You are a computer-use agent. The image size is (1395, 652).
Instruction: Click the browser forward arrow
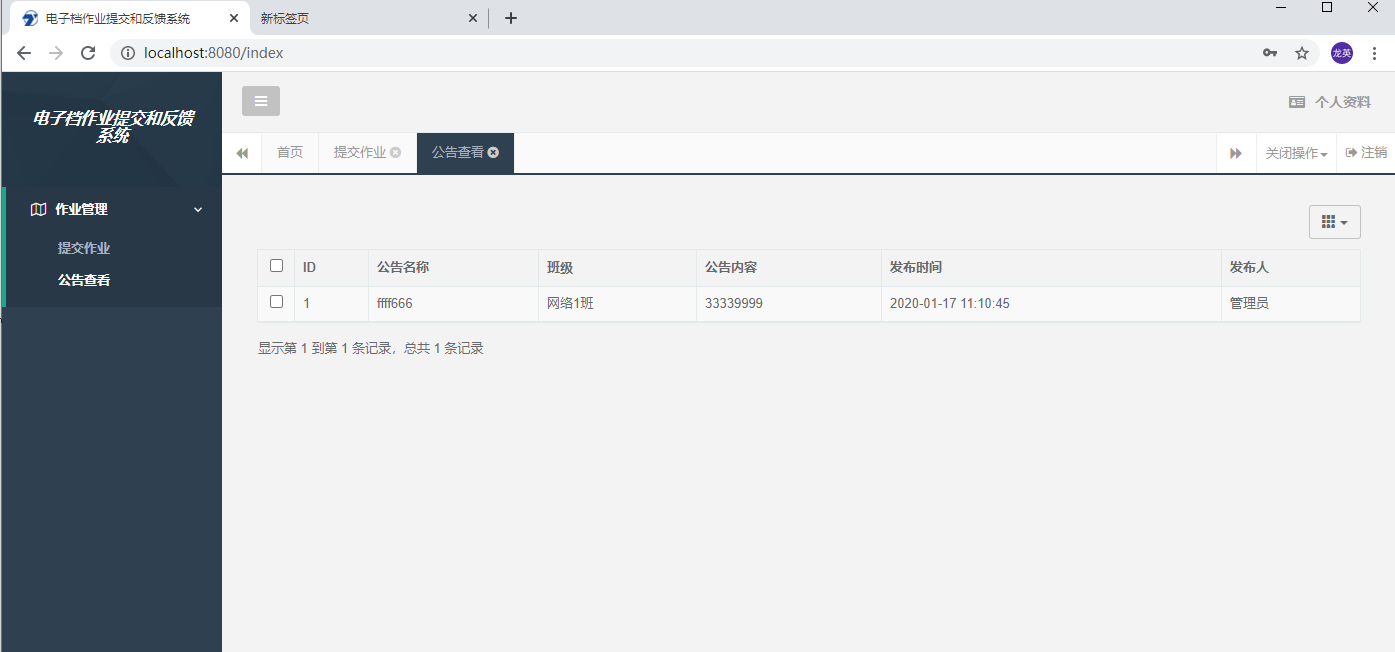click(x=56, y=53)
